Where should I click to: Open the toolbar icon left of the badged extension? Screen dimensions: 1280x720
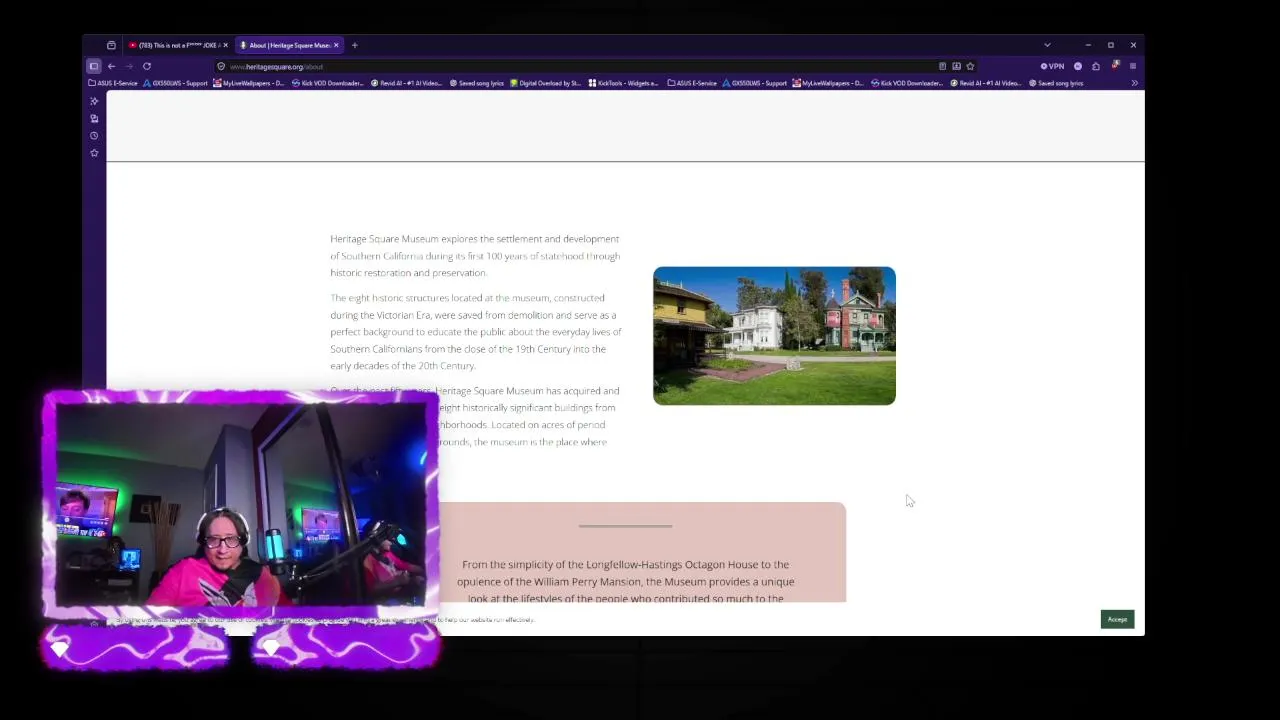(x=1096, y=66)
